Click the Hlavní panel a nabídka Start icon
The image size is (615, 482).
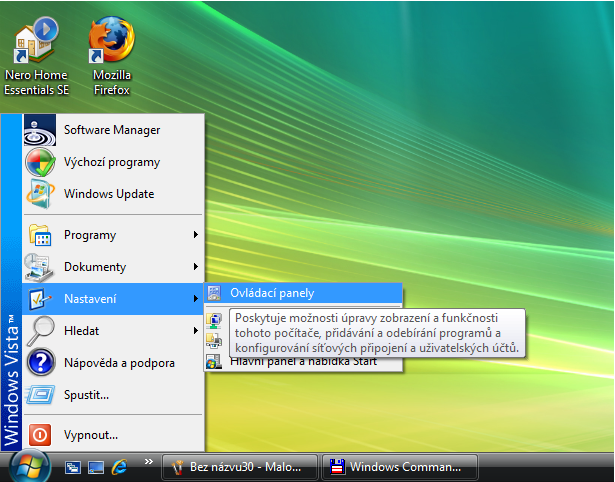(214, 362)
